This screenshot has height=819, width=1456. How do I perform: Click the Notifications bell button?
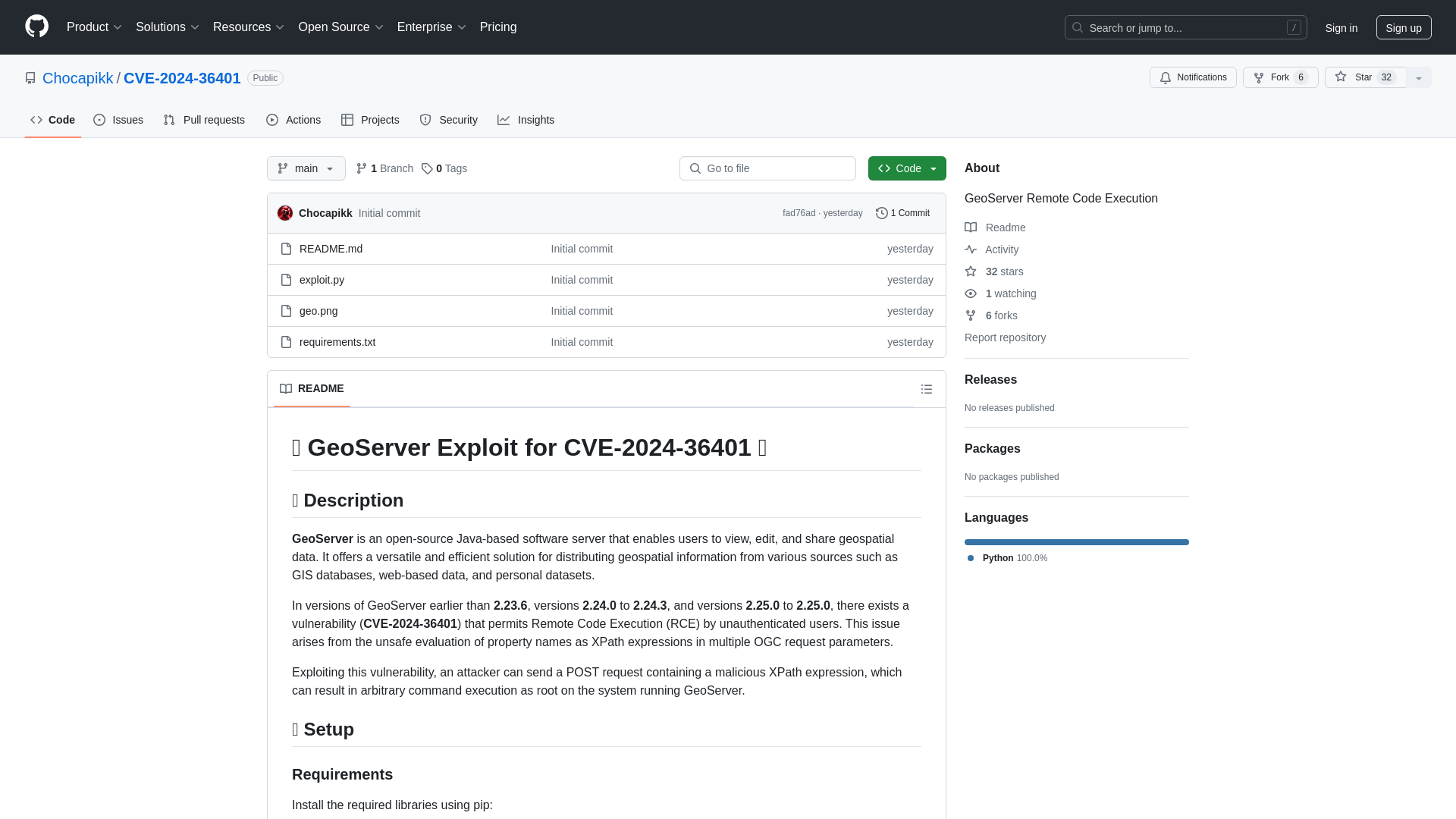point(1193,77)
